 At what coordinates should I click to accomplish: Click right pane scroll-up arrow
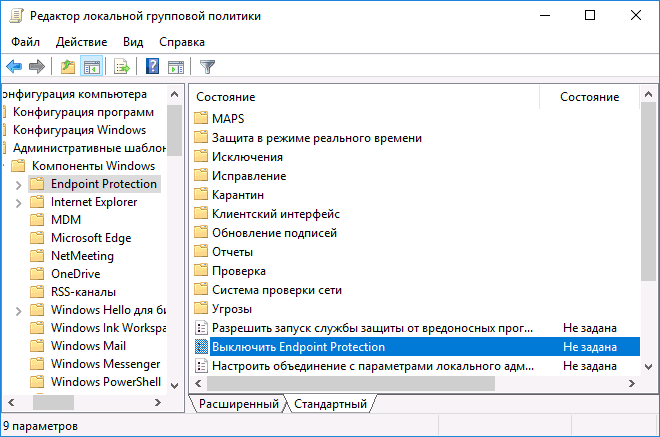648,95
